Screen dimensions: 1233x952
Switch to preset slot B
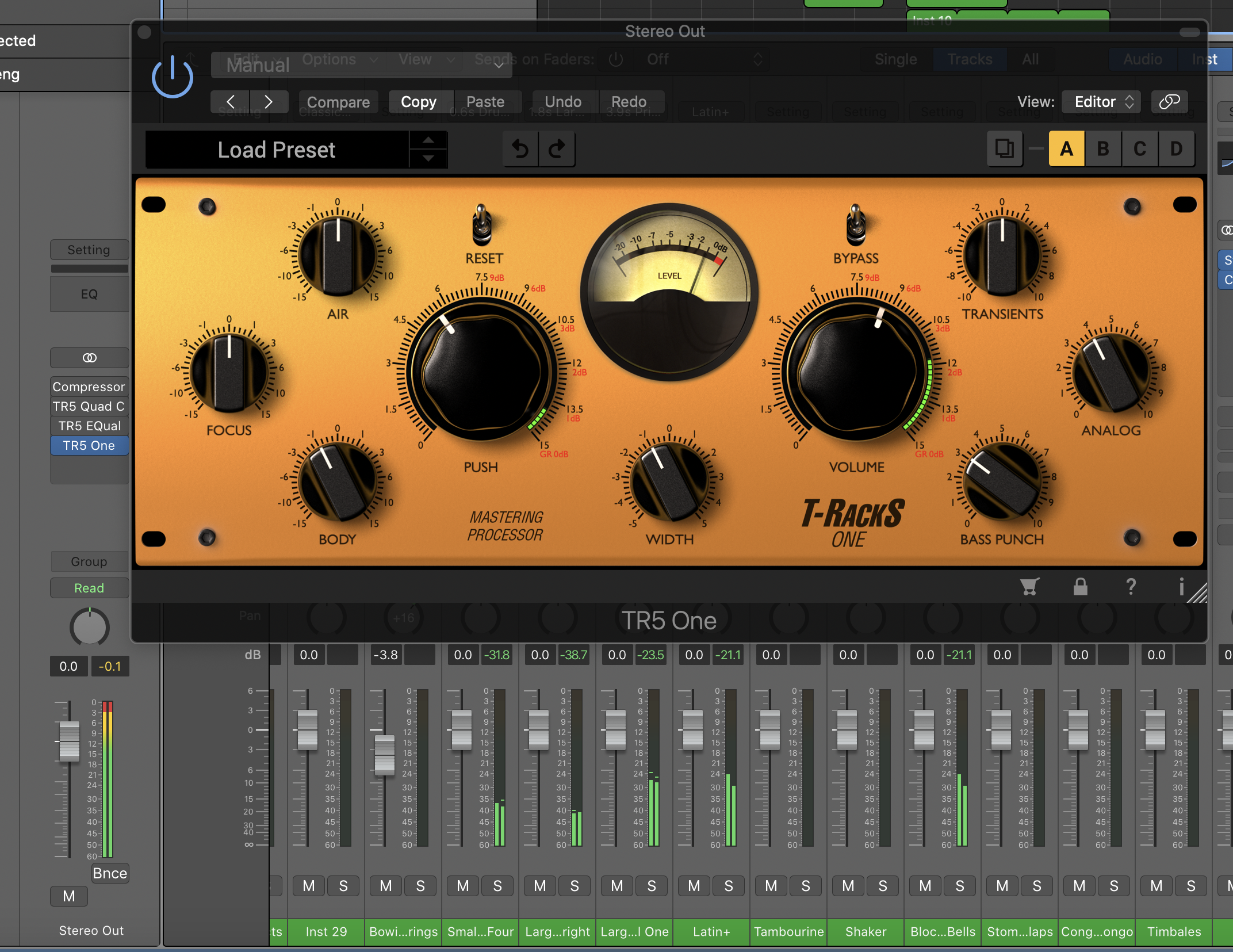pyautogui.click(x=1102, y=149)
